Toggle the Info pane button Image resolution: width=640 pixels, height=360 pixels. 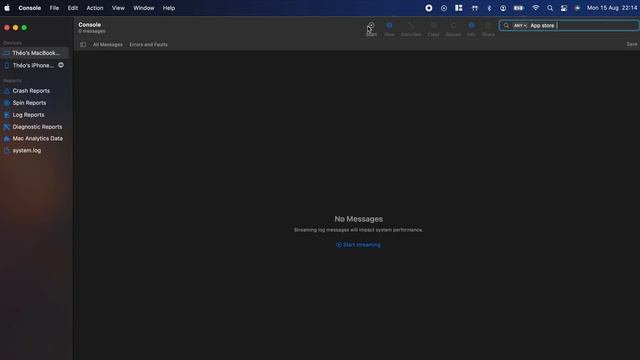pyautogui.click(x=471, y=29)
